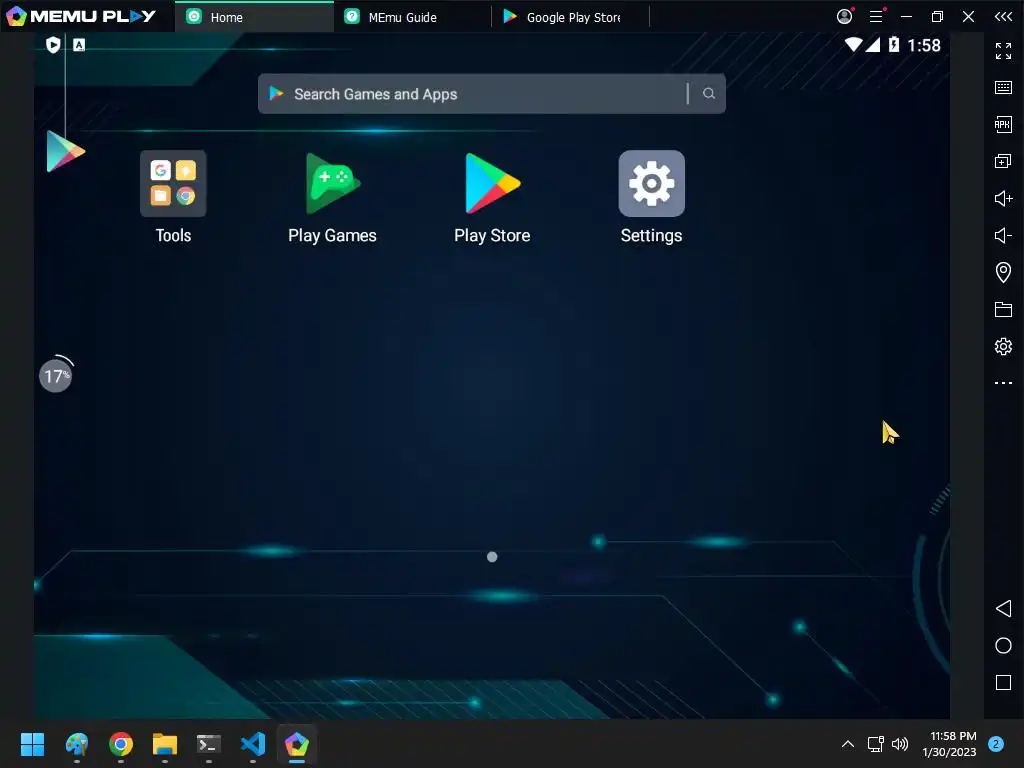Open the MEmu account profile icon
Screen dimensions: 1024x768
[x=844, y=16]
